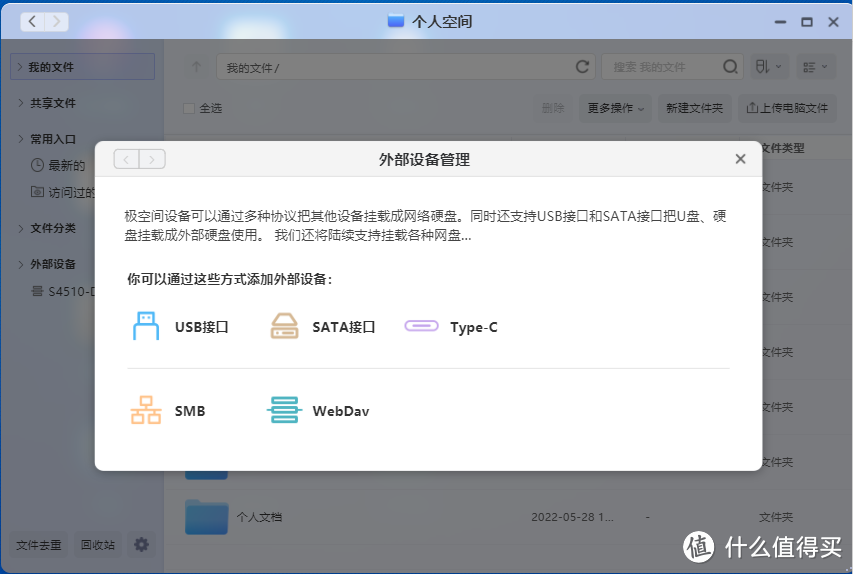Click the search magnifier icon
Viewport: 853px width, 574px height.
(x=731, y=67)
